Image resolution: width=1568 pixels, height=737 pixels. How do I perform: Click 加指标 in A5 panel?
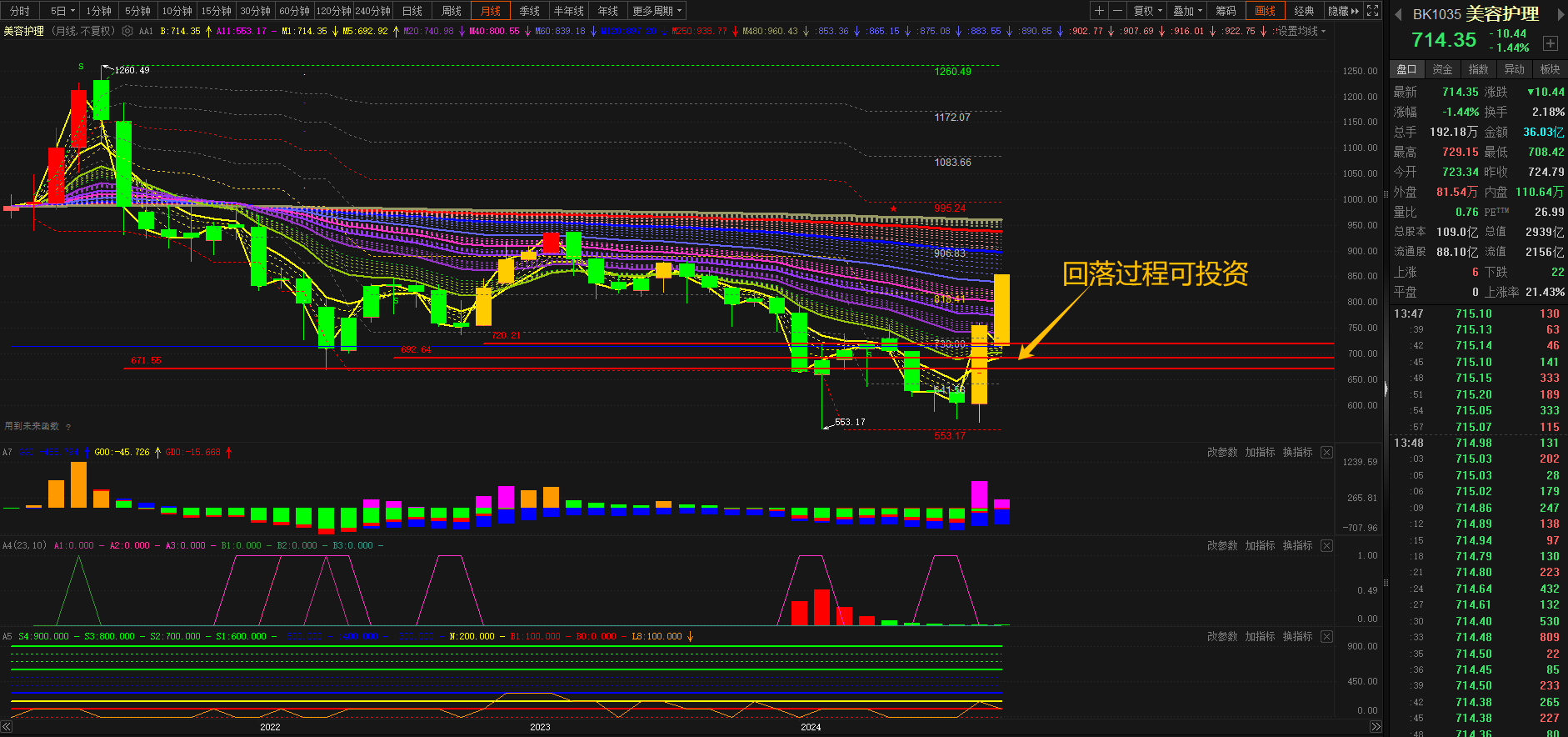click(x=1260, y=636)
